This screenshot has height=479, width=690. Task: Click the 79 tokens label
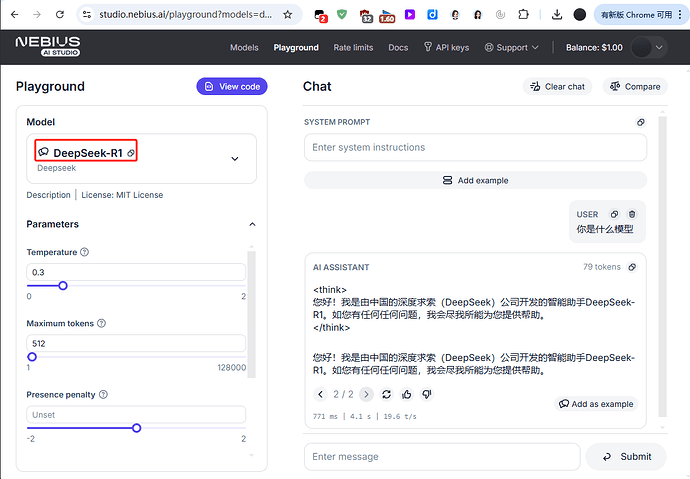point(602,267)
